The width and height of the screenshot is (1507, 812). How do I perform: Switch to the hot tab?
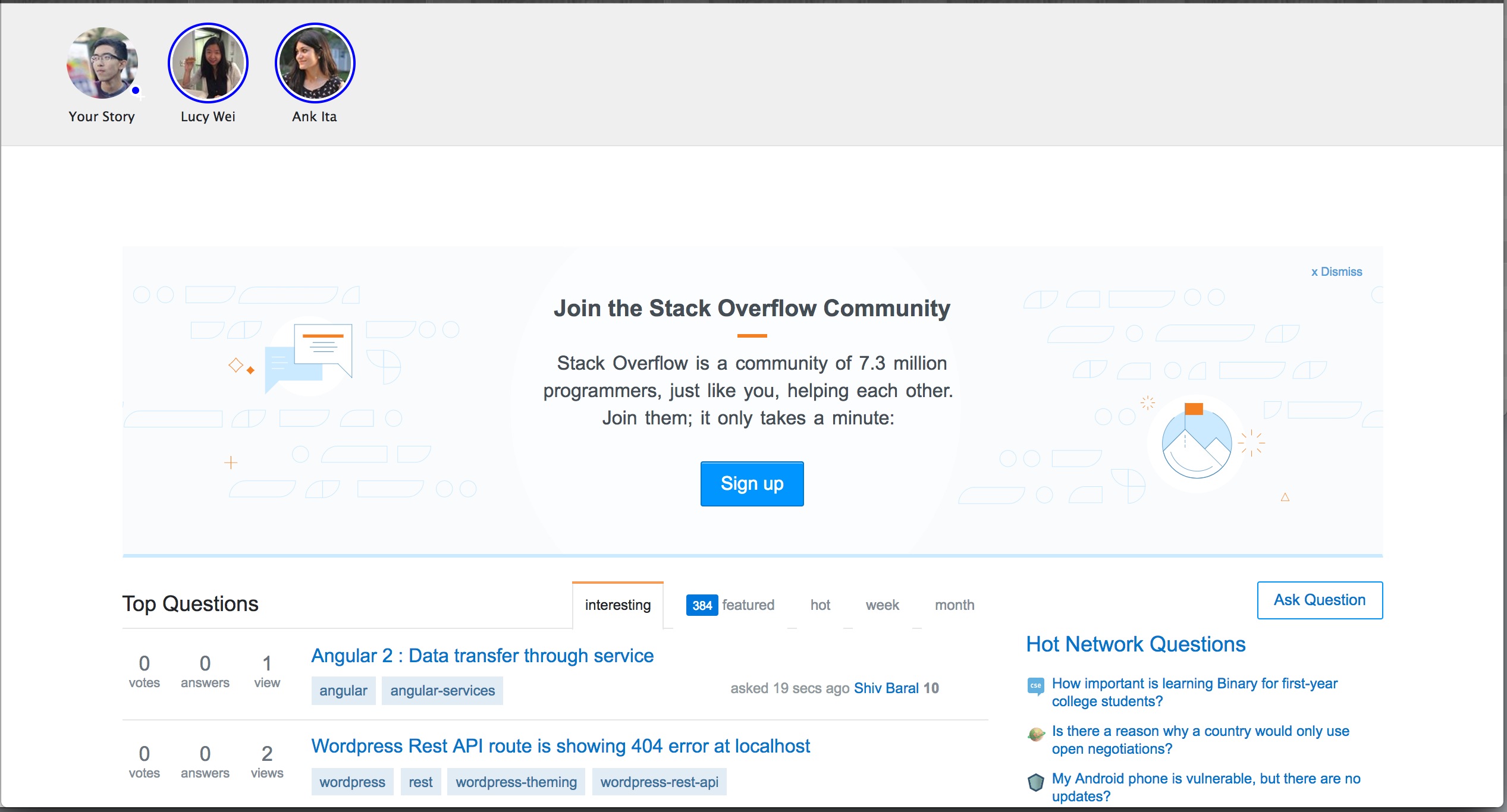[820, 605]
